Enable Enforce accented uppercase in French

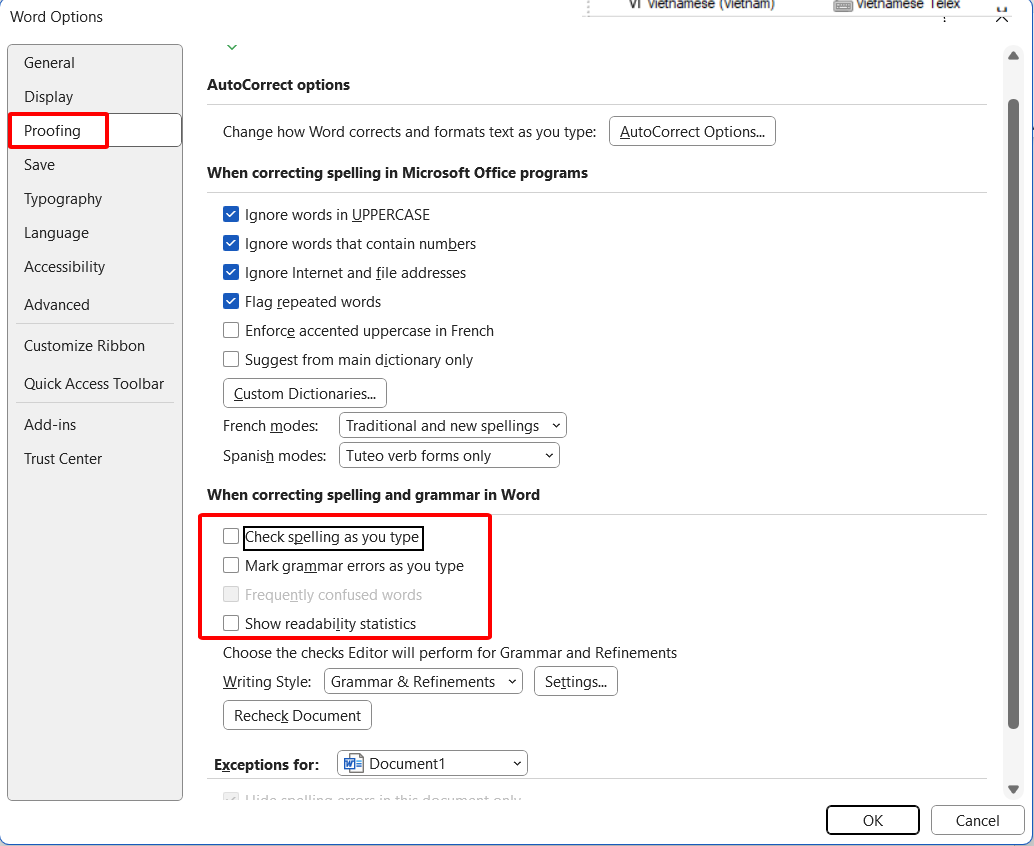231,330
